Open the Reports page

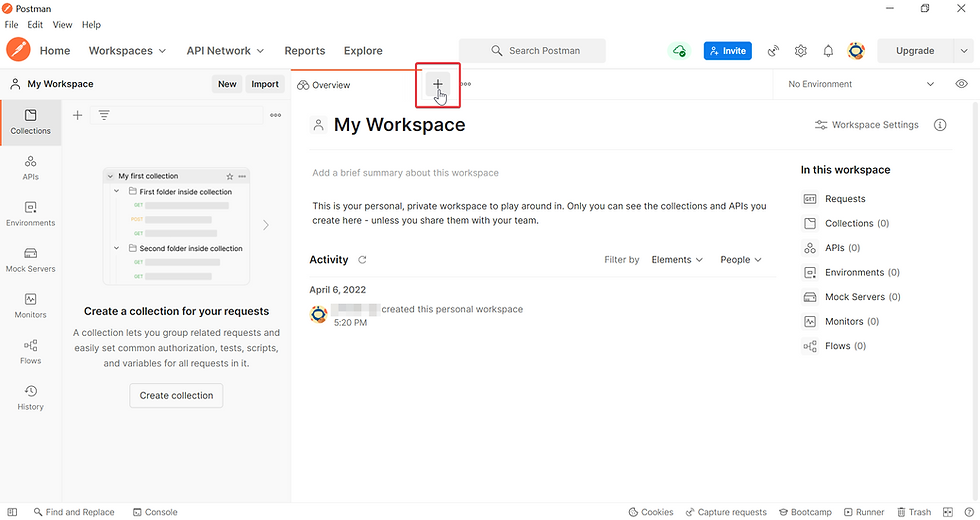(x=305, y=51)
